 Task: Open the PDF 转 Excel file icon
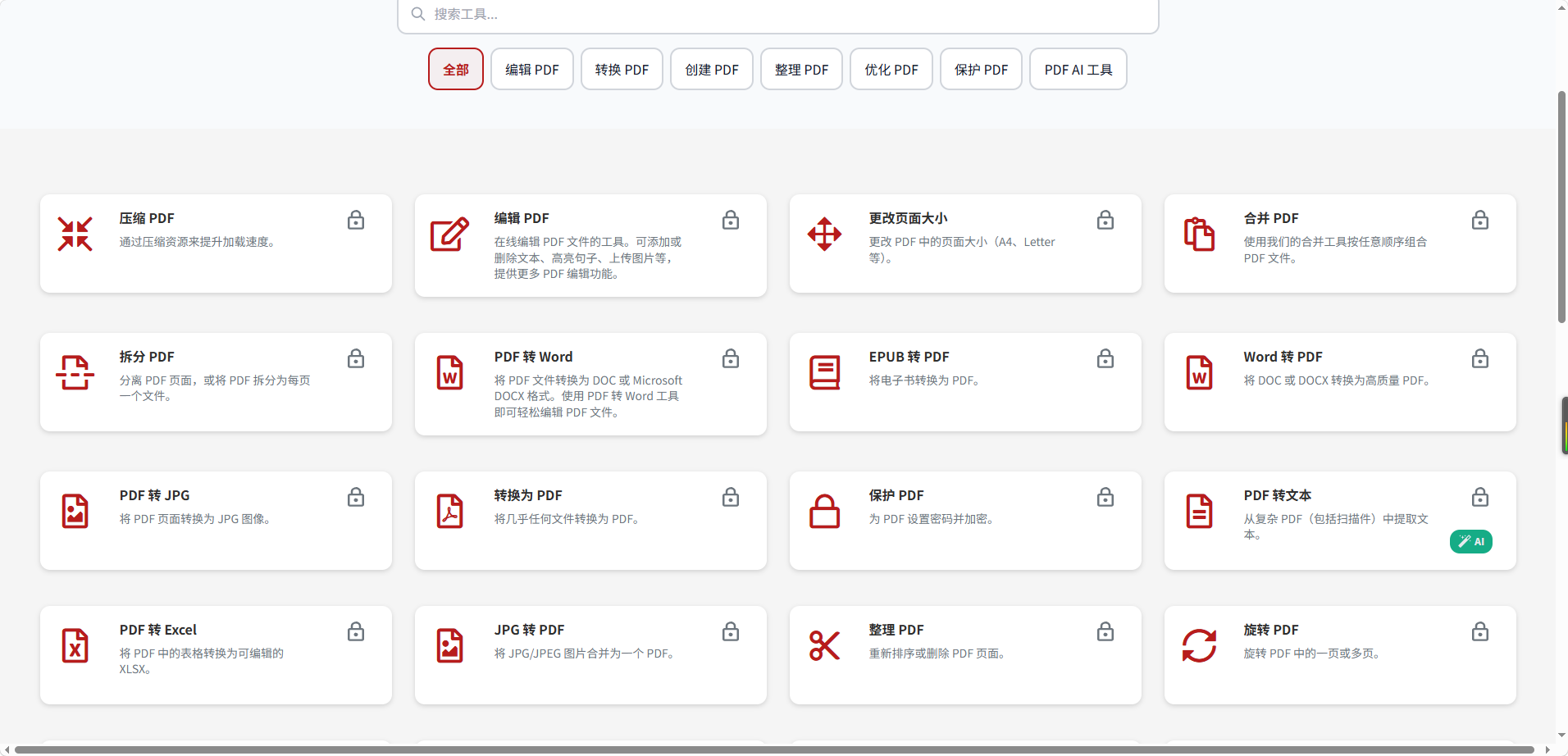pyautogui.click(x=75, y=645)
